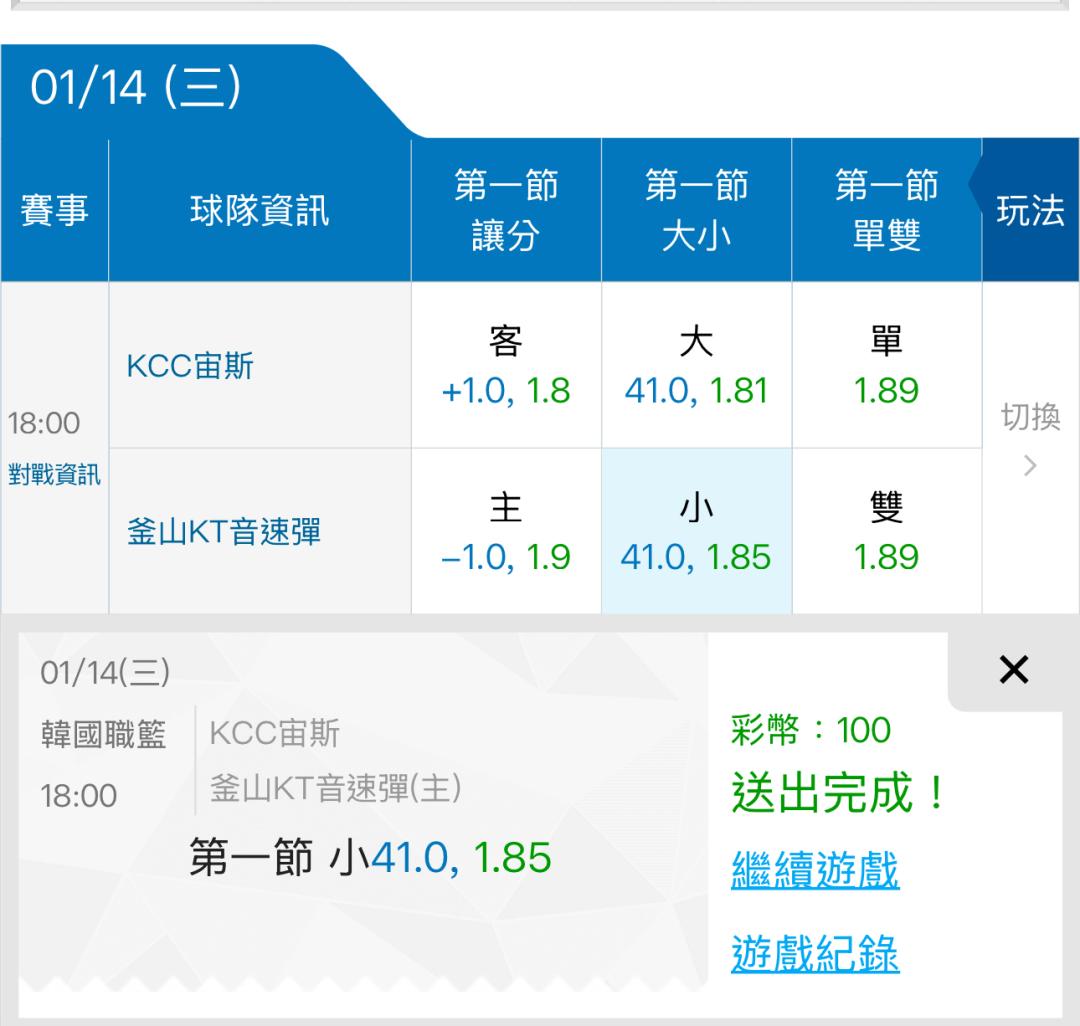Click 釜山KT音速彈(主) in bet slip

[335, 788]
